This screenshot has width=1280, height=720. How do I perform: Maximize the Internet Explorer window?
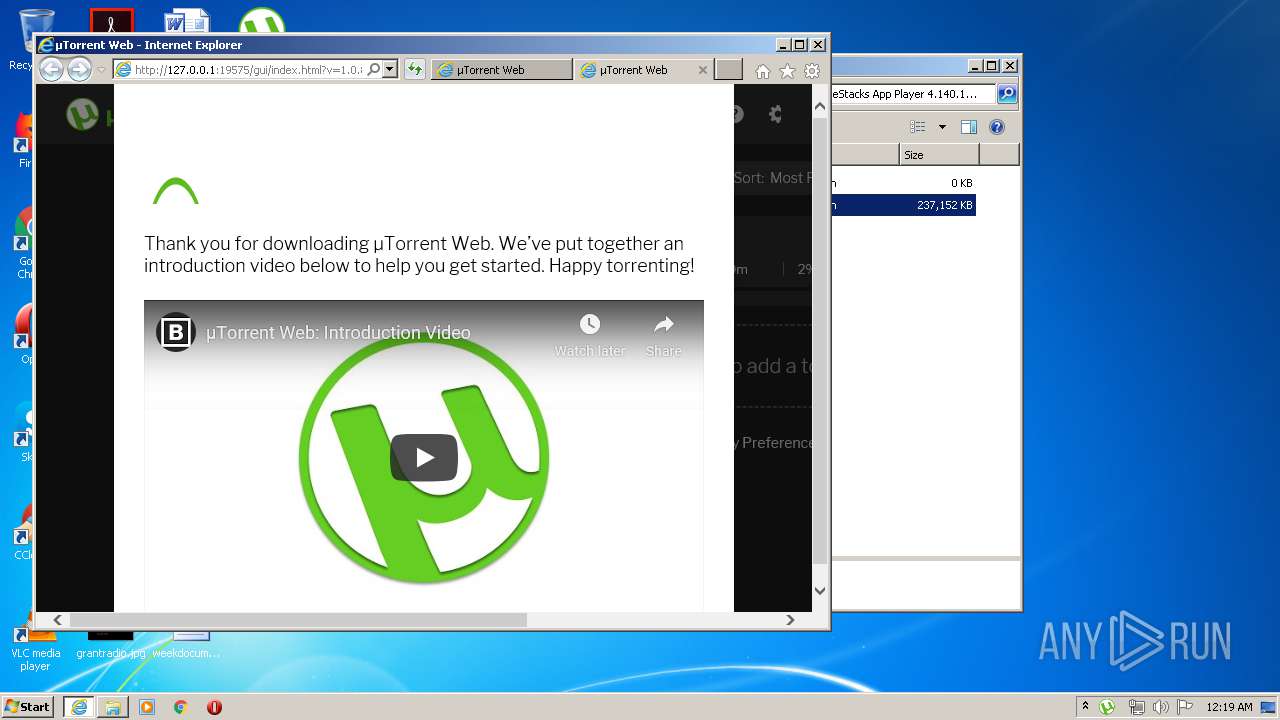[x=799, y=44]
